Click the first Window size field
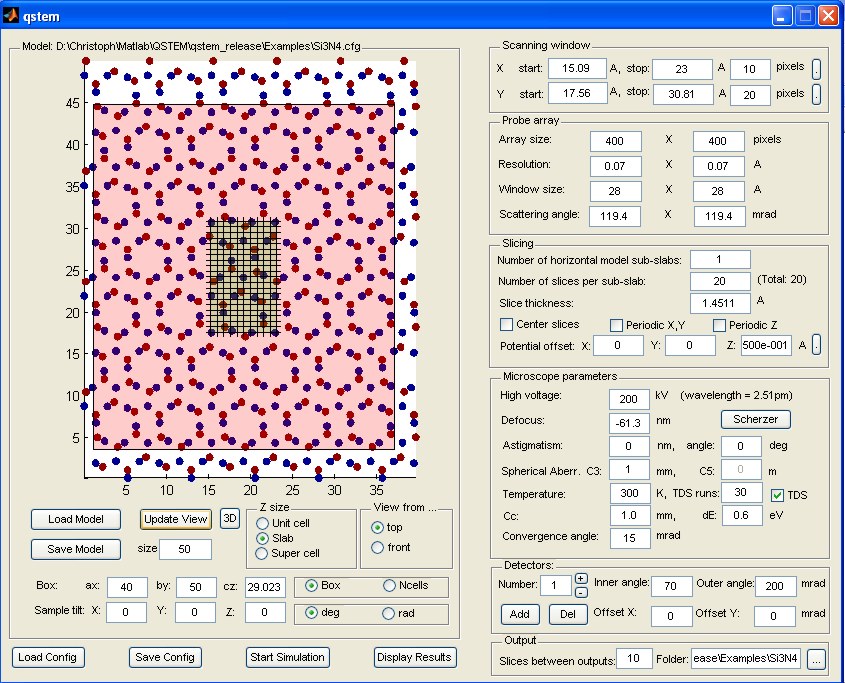 615,191
